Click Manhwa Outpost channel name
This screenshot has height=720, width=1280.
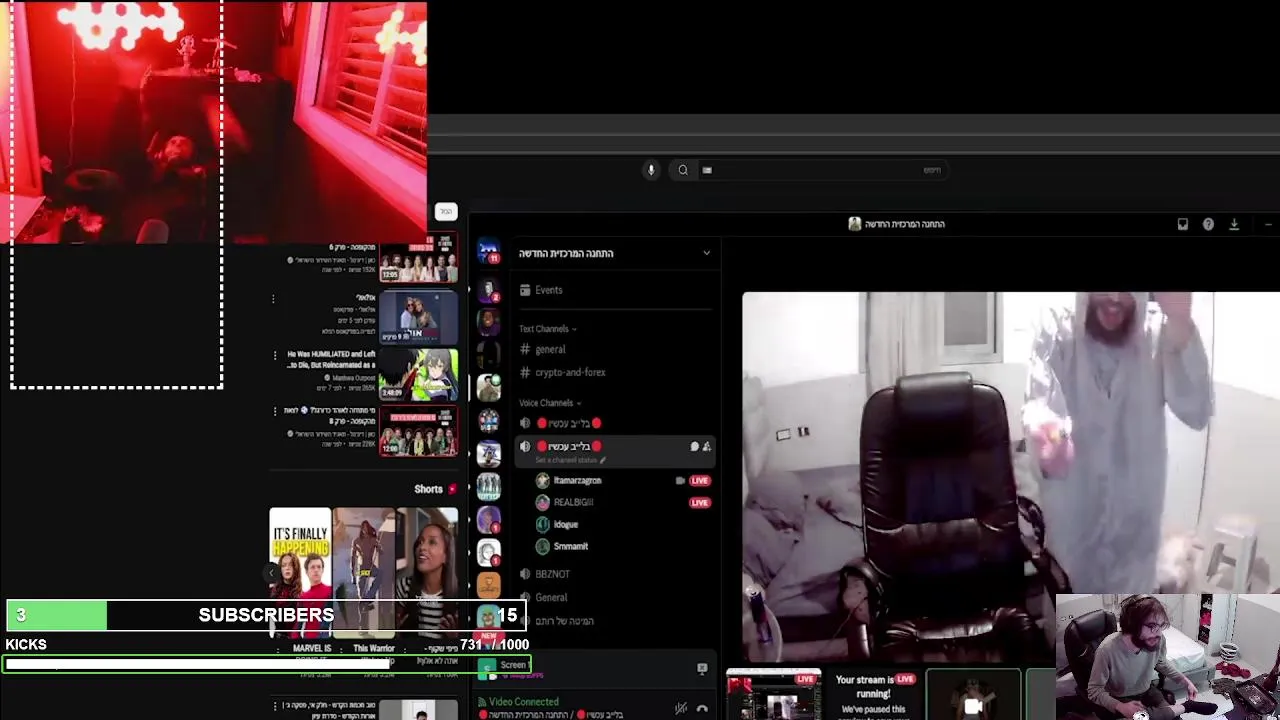tap(352, 379)
